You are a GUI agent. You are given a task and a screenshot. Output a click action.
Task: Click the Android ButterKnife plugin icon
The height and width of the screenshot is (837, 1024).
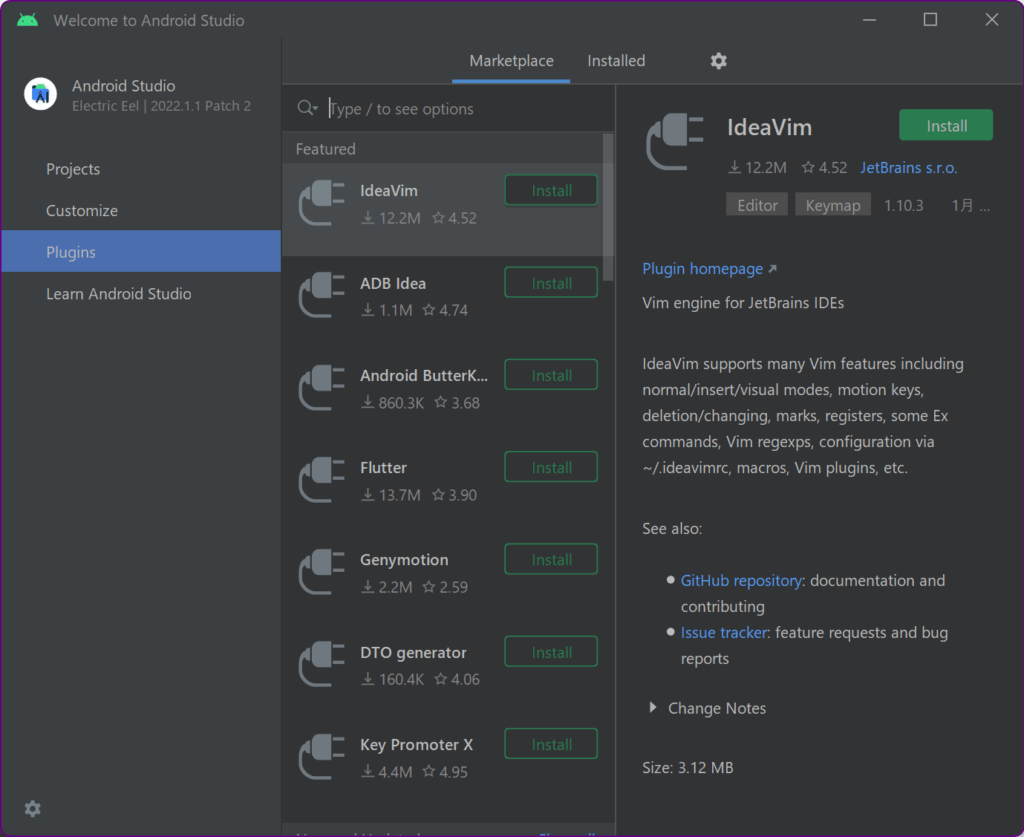[x=321, y=388]
